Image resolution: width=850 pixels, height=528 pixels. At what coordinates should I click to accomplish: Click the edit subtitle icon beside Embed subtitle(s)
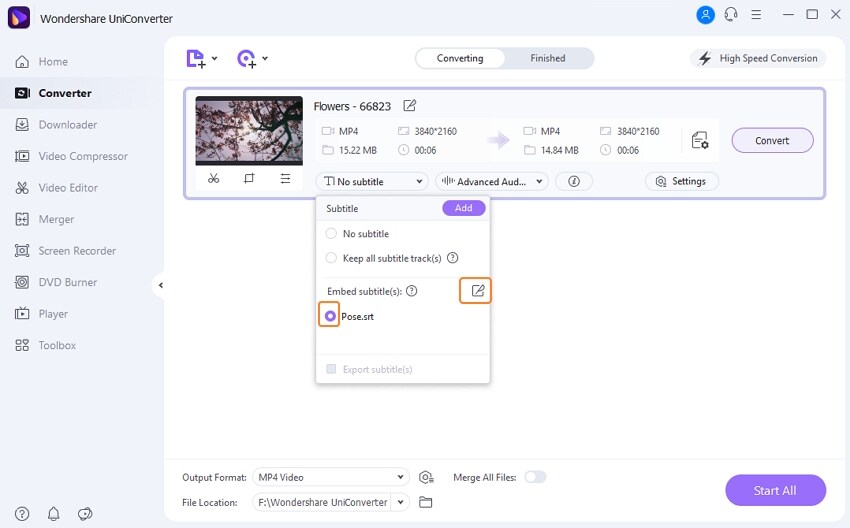[x=478, y=291]
